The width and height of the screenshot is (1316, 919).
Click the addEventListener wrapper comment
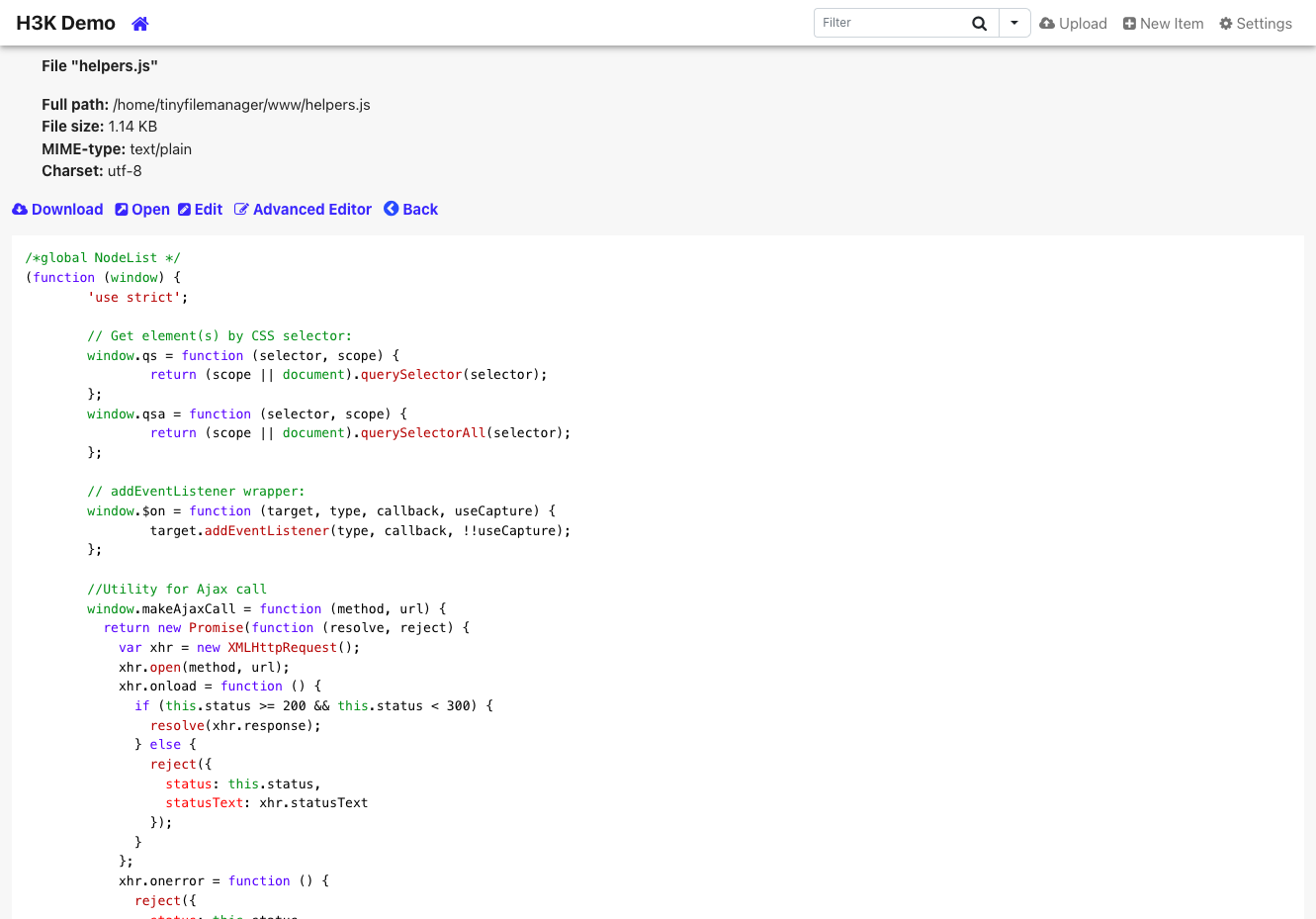(x=196, y=492)
